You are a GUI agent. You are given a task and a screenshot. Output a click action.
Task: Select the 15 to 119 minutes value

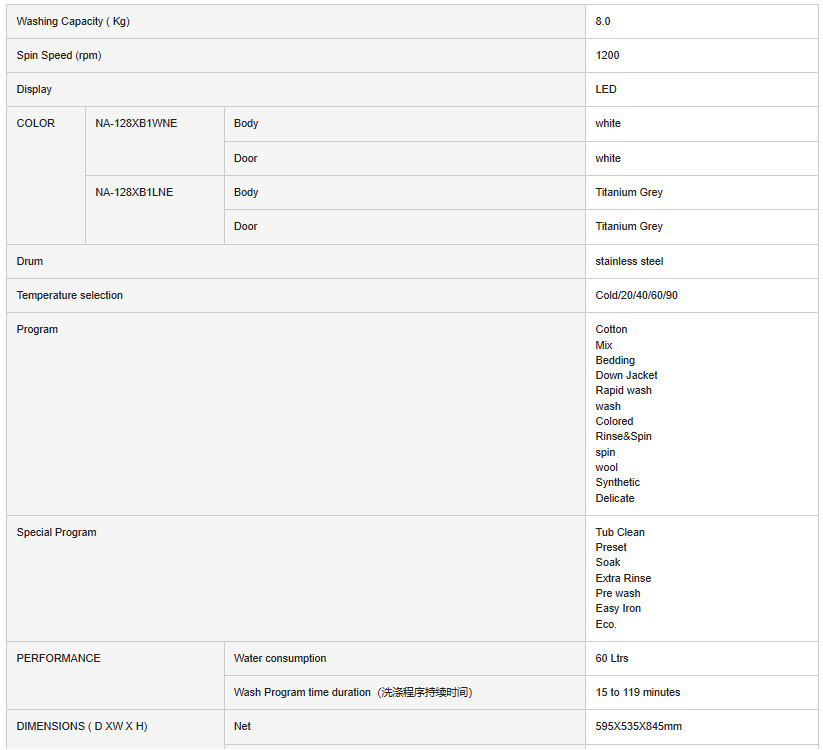(x=637, y=692)
